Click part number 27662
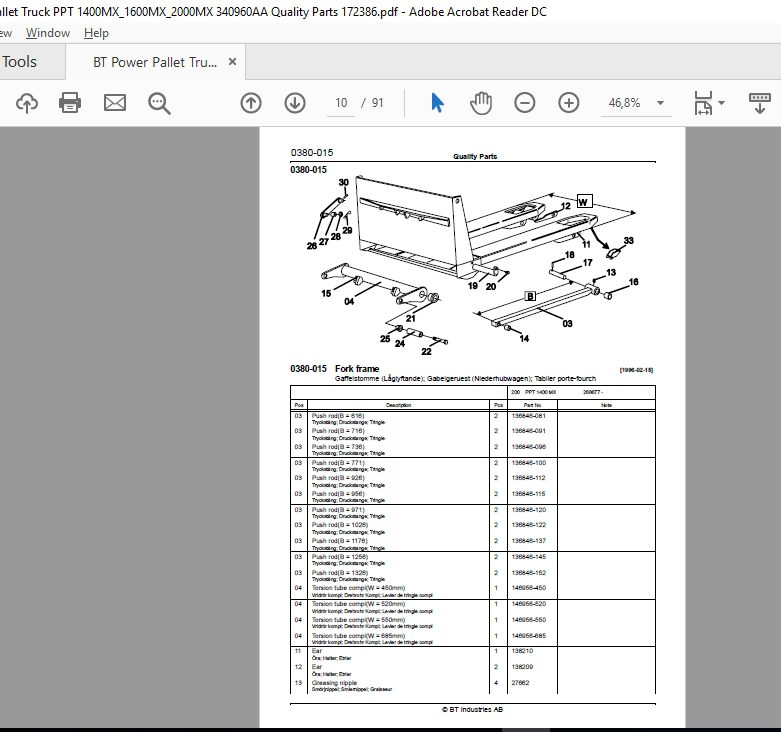 coord(520,683)
